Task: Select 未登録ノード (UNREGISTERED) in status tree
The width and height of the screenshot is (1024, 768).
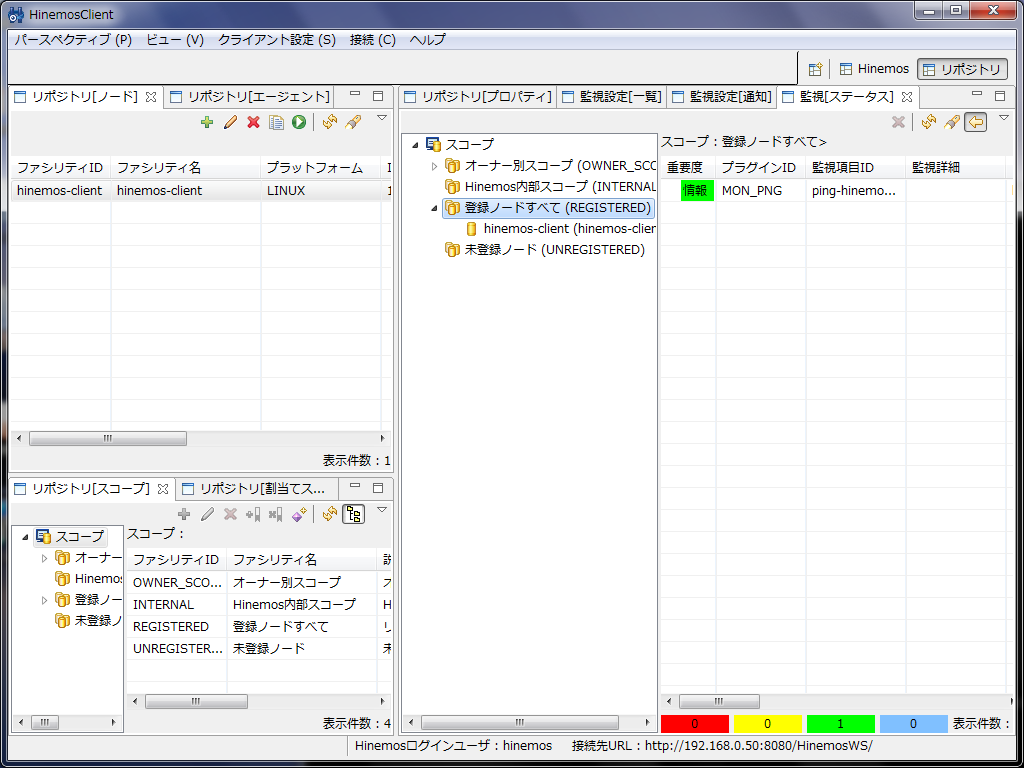Action: pyautogui.click(x=544, y=250)
